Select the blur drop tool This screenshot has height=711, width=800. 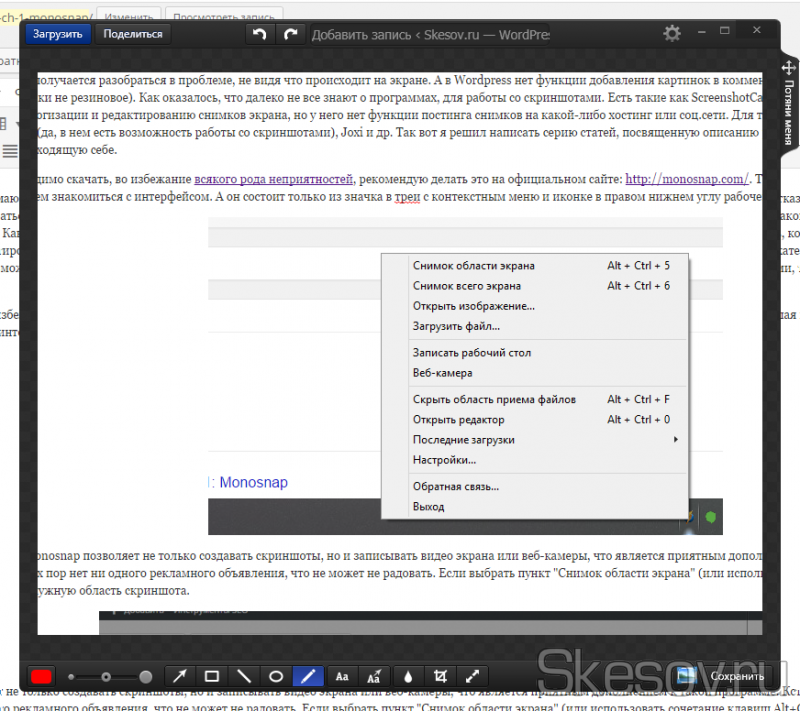[407, 676]
